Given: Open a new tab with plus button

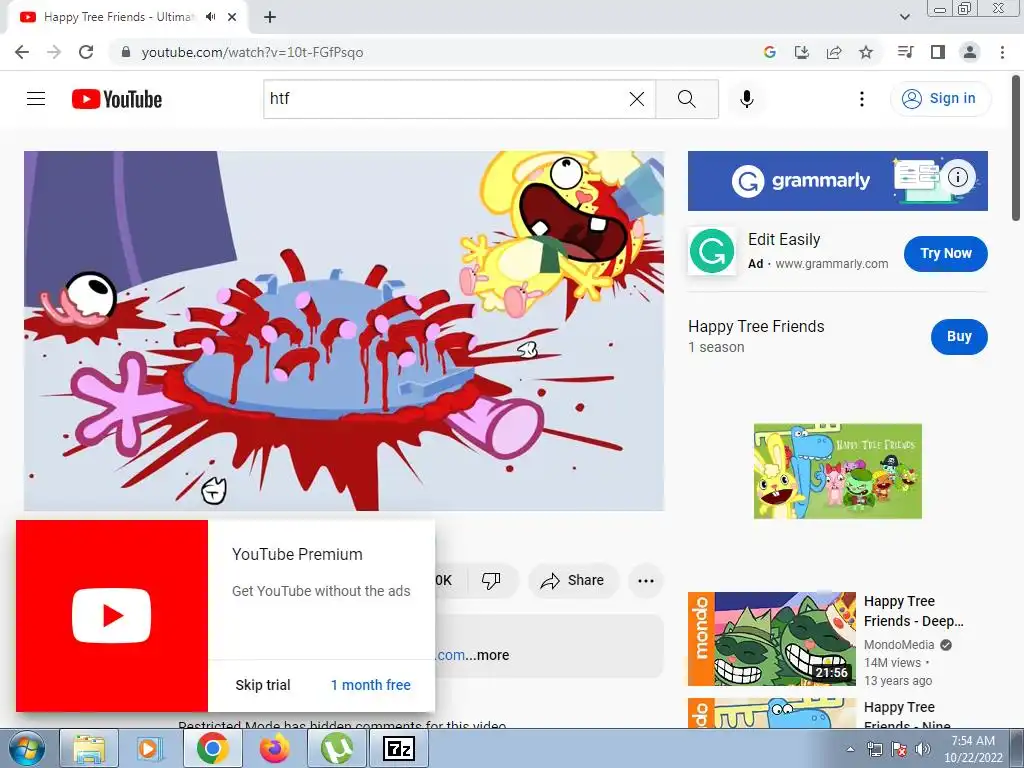Looking at the screenshot, I should click(x=270, y=17).
